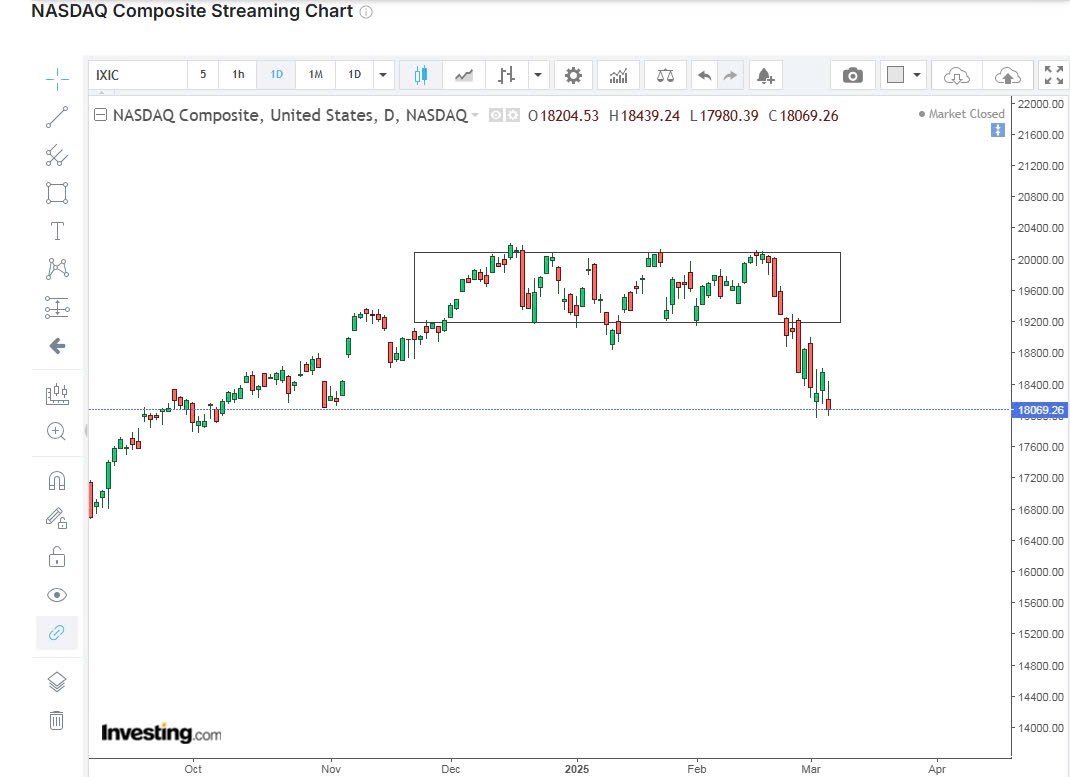Click the low value L 17980.39
This screenshot has height=777, width=1070.
[x=724, y=116]
